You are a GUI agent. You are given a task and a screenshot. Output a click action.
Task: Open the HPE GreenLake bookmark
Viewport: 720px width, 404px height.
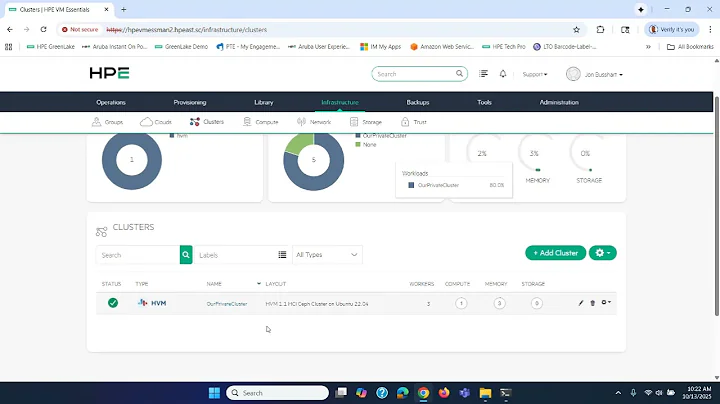tap(51, 47)
